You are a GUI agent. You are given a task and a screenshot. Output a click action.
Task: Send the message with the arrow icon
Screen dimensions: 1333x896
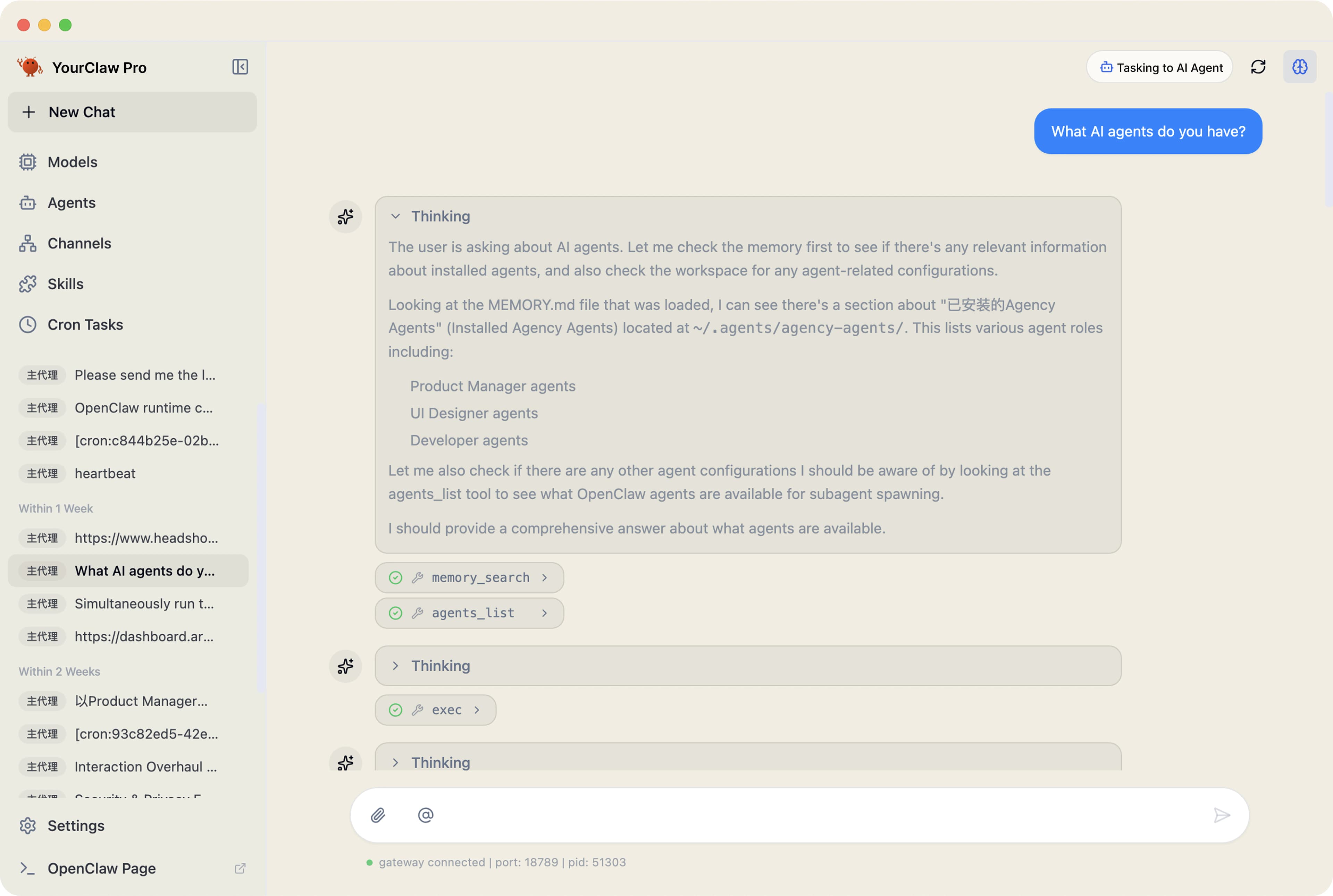(1222, 815)
